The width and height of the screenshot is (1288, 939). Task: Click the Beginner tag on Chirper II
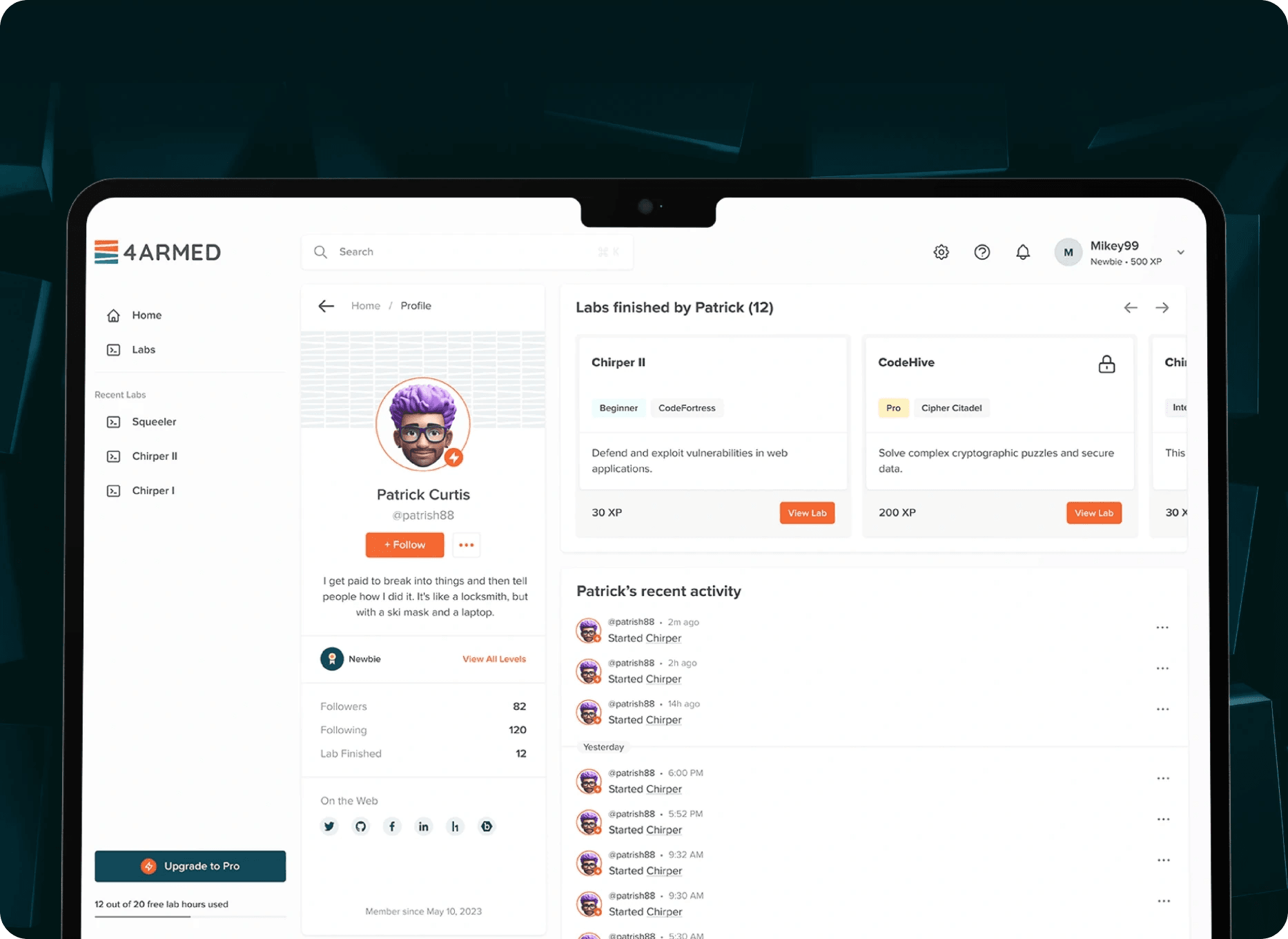(618, 408)
